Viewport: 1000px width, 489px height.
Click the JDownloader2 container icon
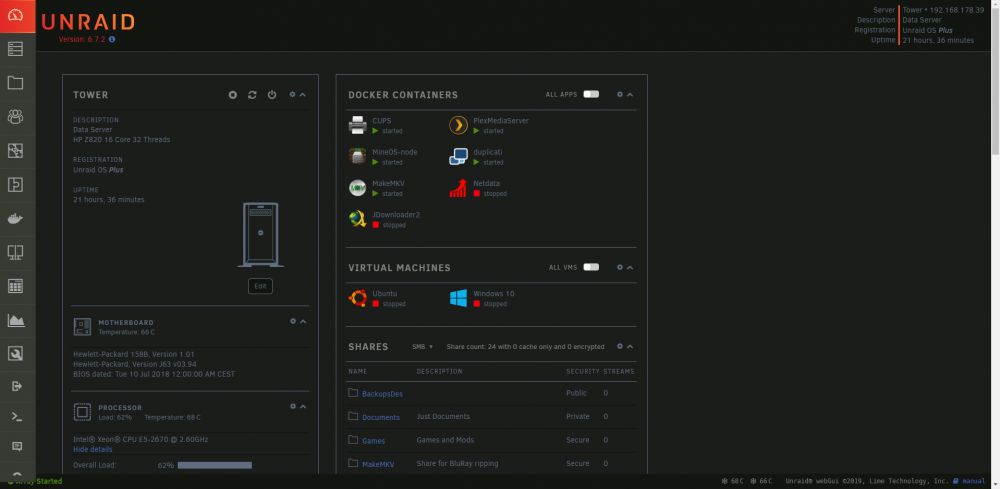click(358, 219)
